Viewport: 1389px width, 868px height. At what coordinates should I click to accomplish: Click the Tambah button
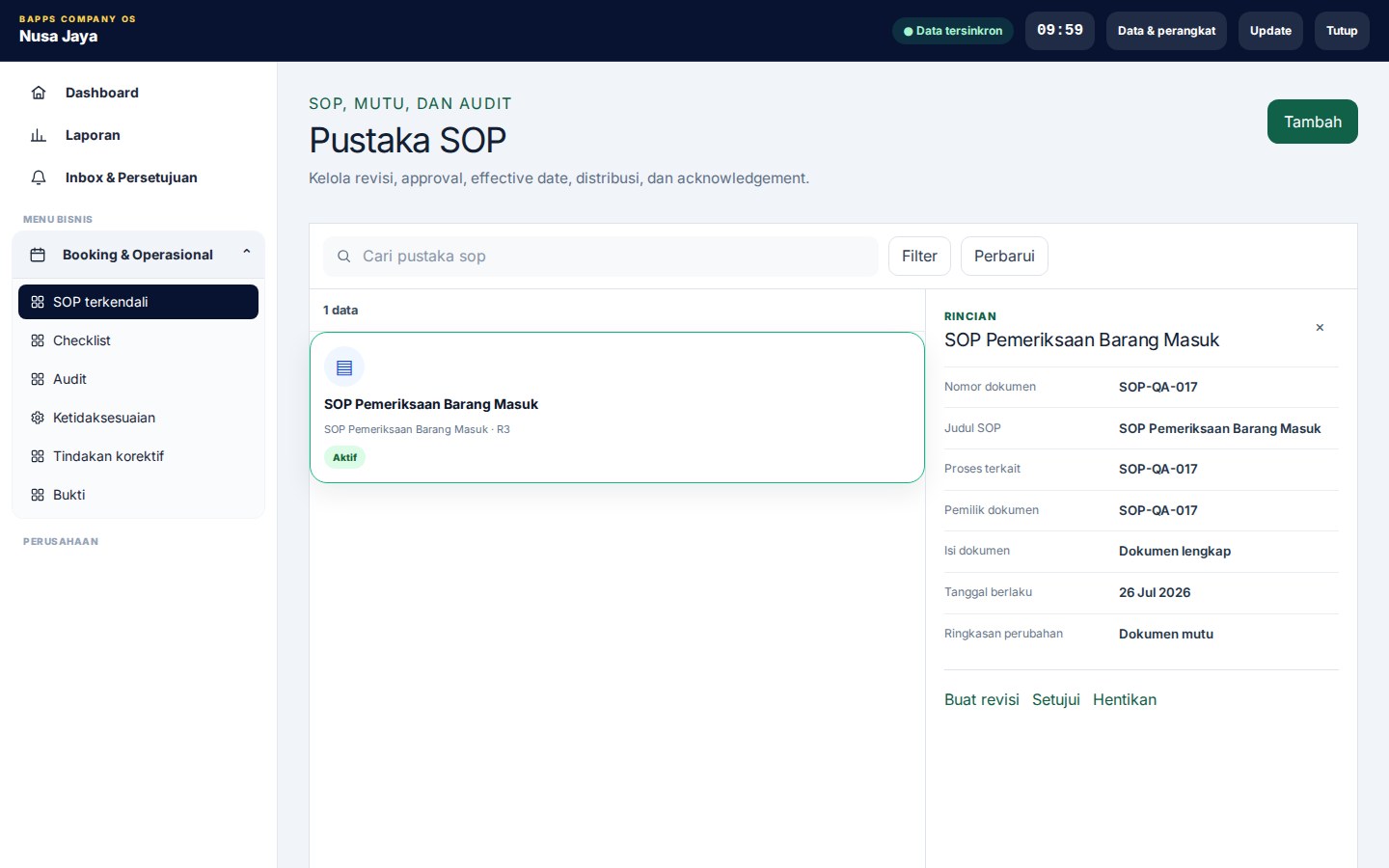[x=1312, y=122]
